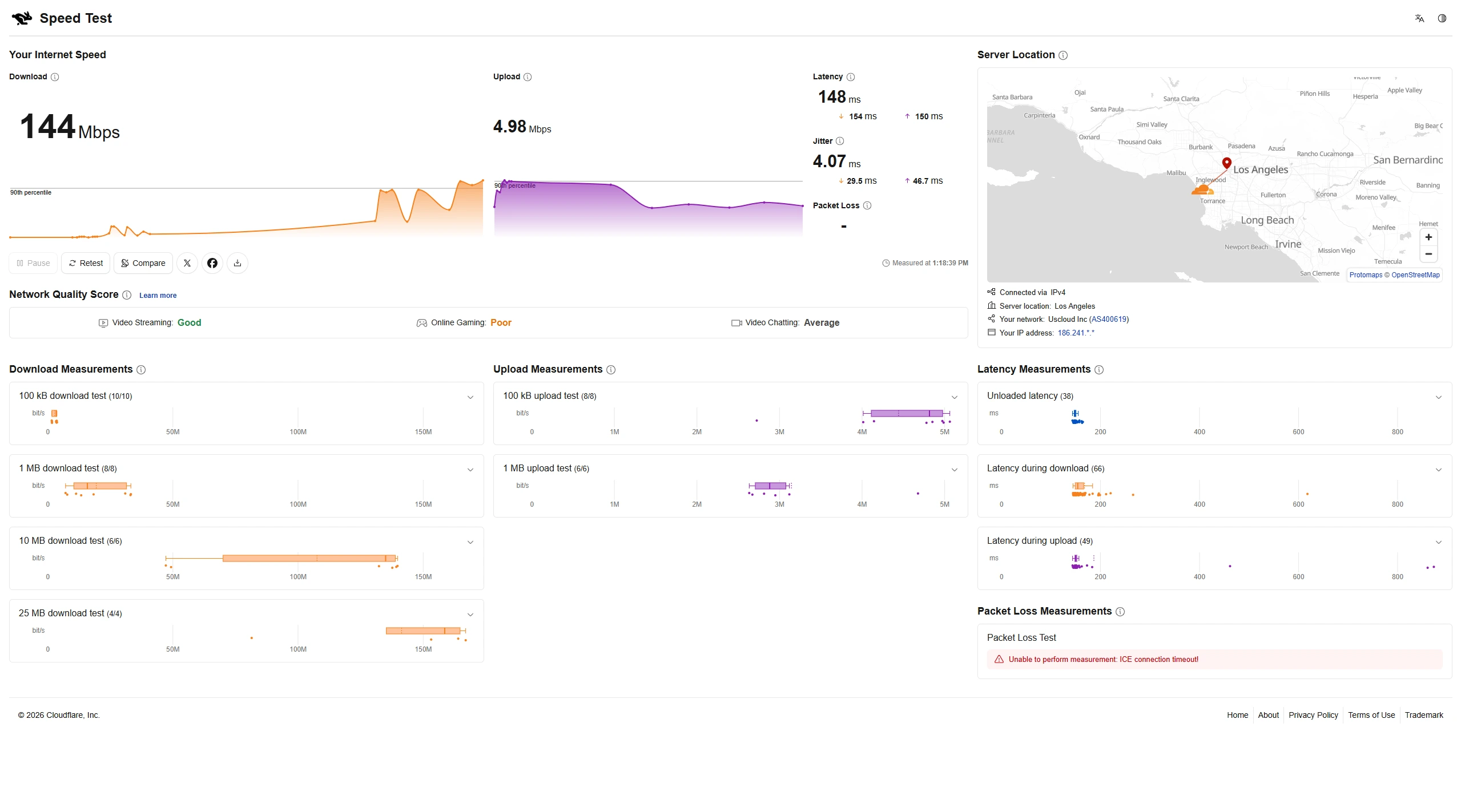Click the Video Streaming play icon
This screenshot has width=1461, height=812.
[x=103, y=323]
